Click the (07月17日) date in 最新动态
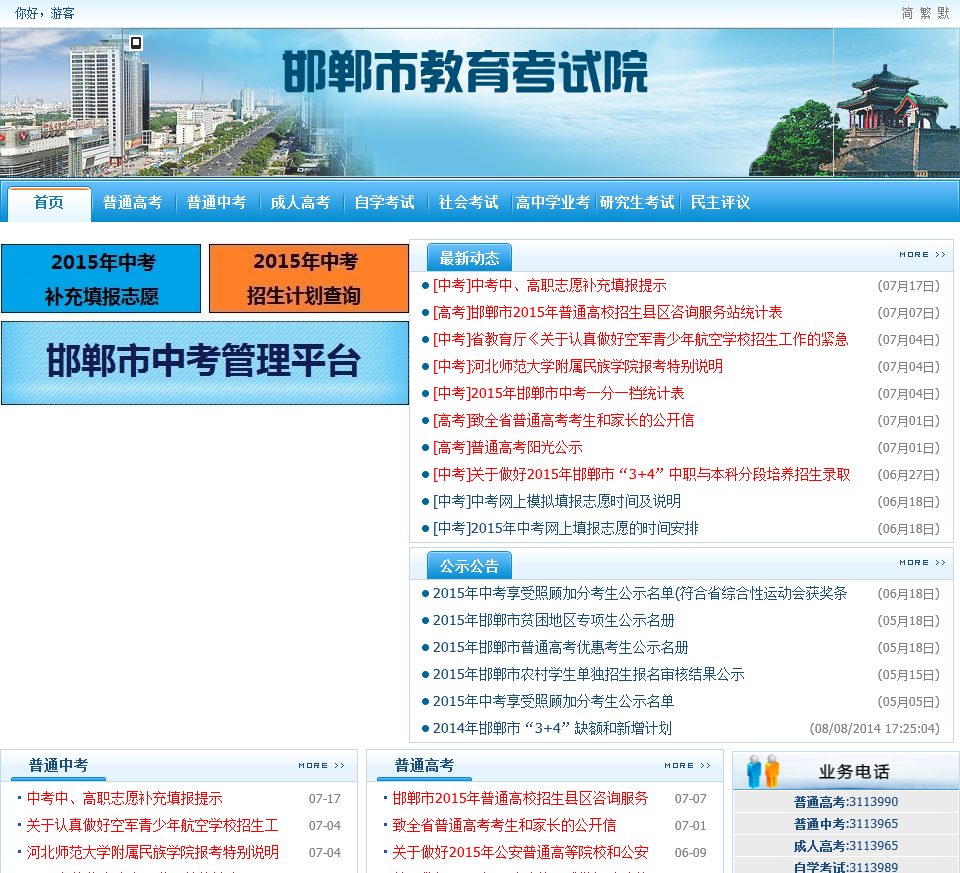This screenshot has height=873, width=960. pyautogui.click(x=909, y=286)
